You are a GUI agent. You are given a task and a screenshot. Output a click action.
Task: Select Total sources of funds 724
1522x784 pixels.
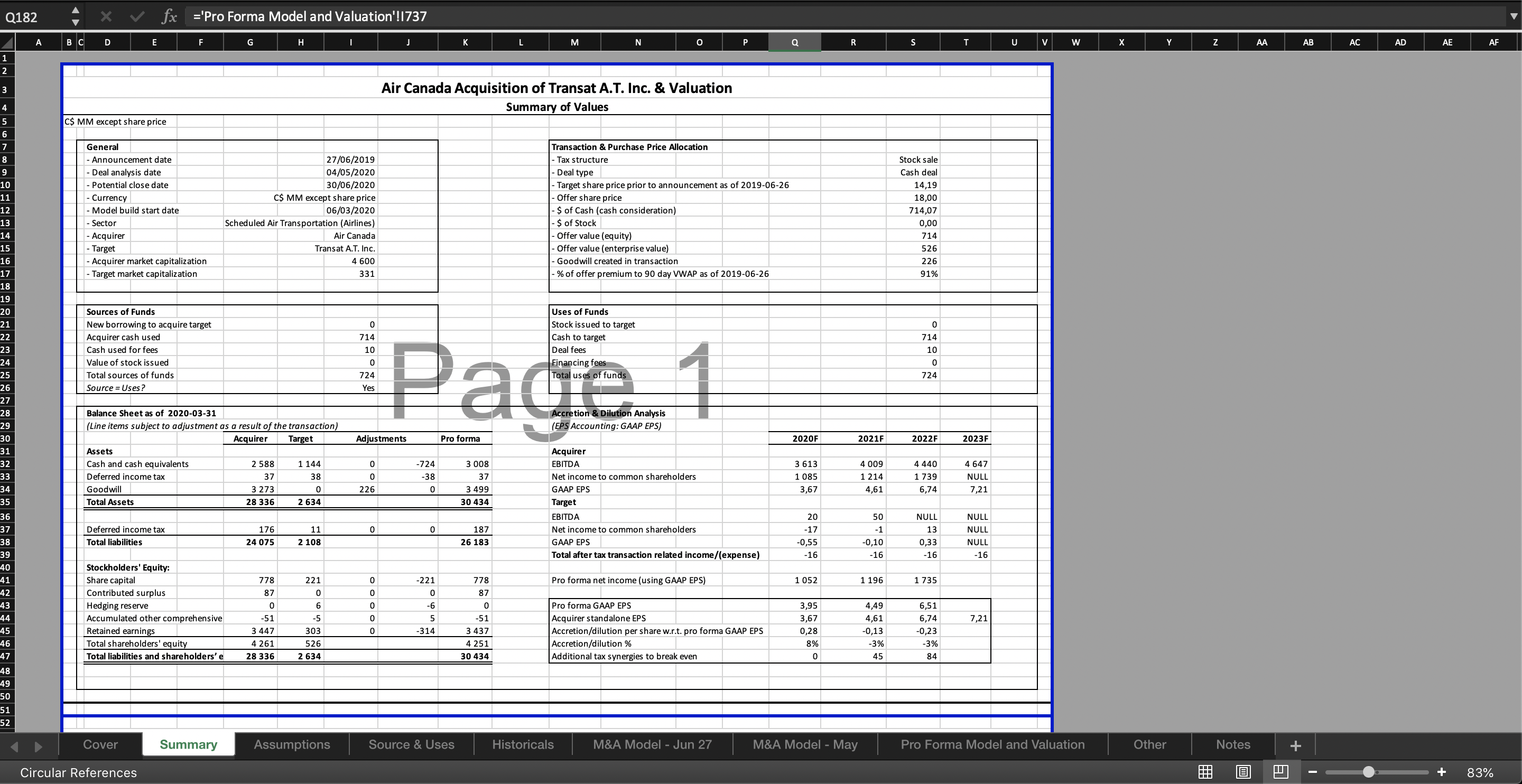pyautogui.click(x=350, y=375)
